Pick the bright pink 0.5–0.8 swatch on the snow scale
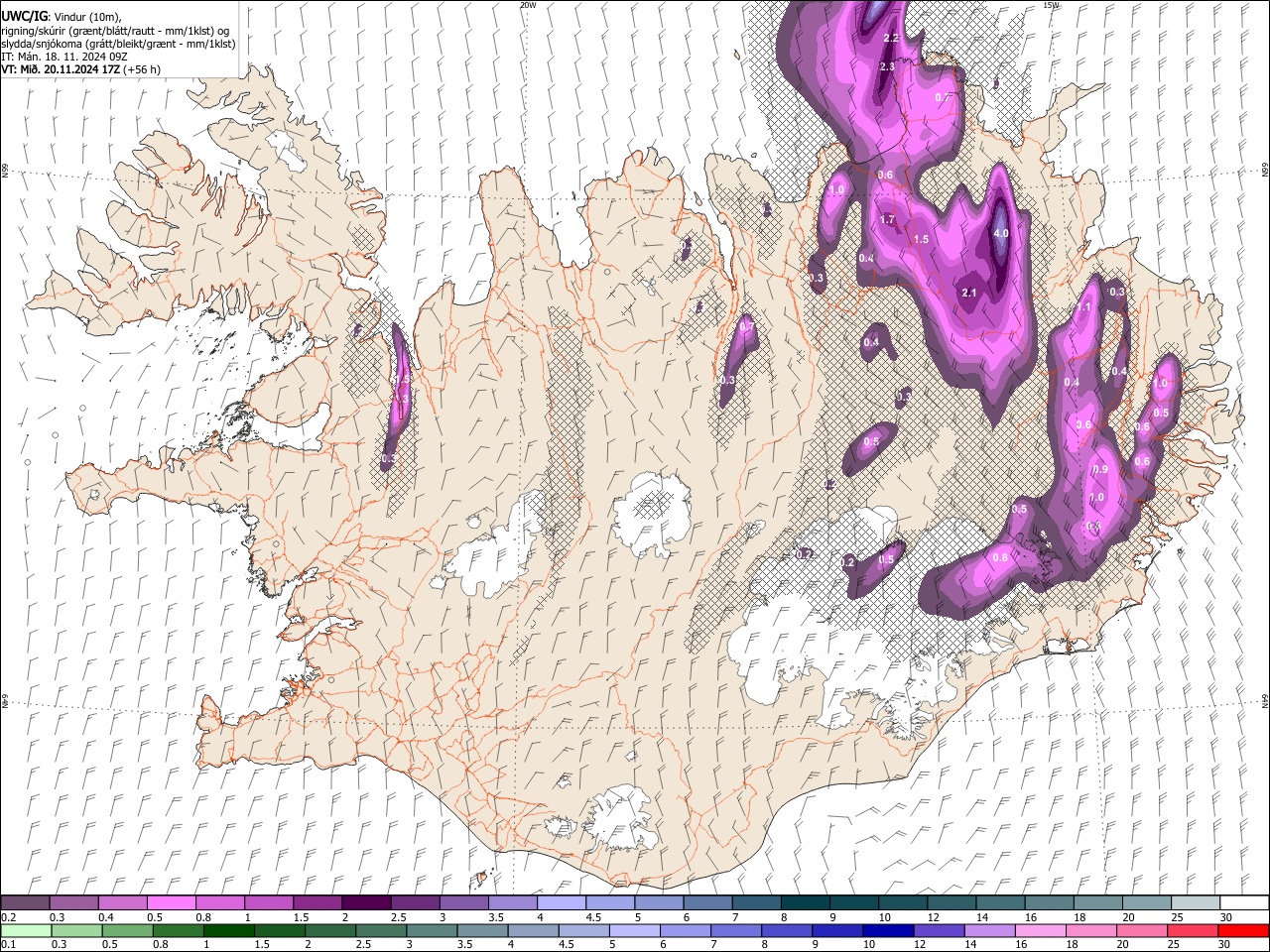Image resolution: width=1270 pixels, height=952 pixels. coord(172,903)
